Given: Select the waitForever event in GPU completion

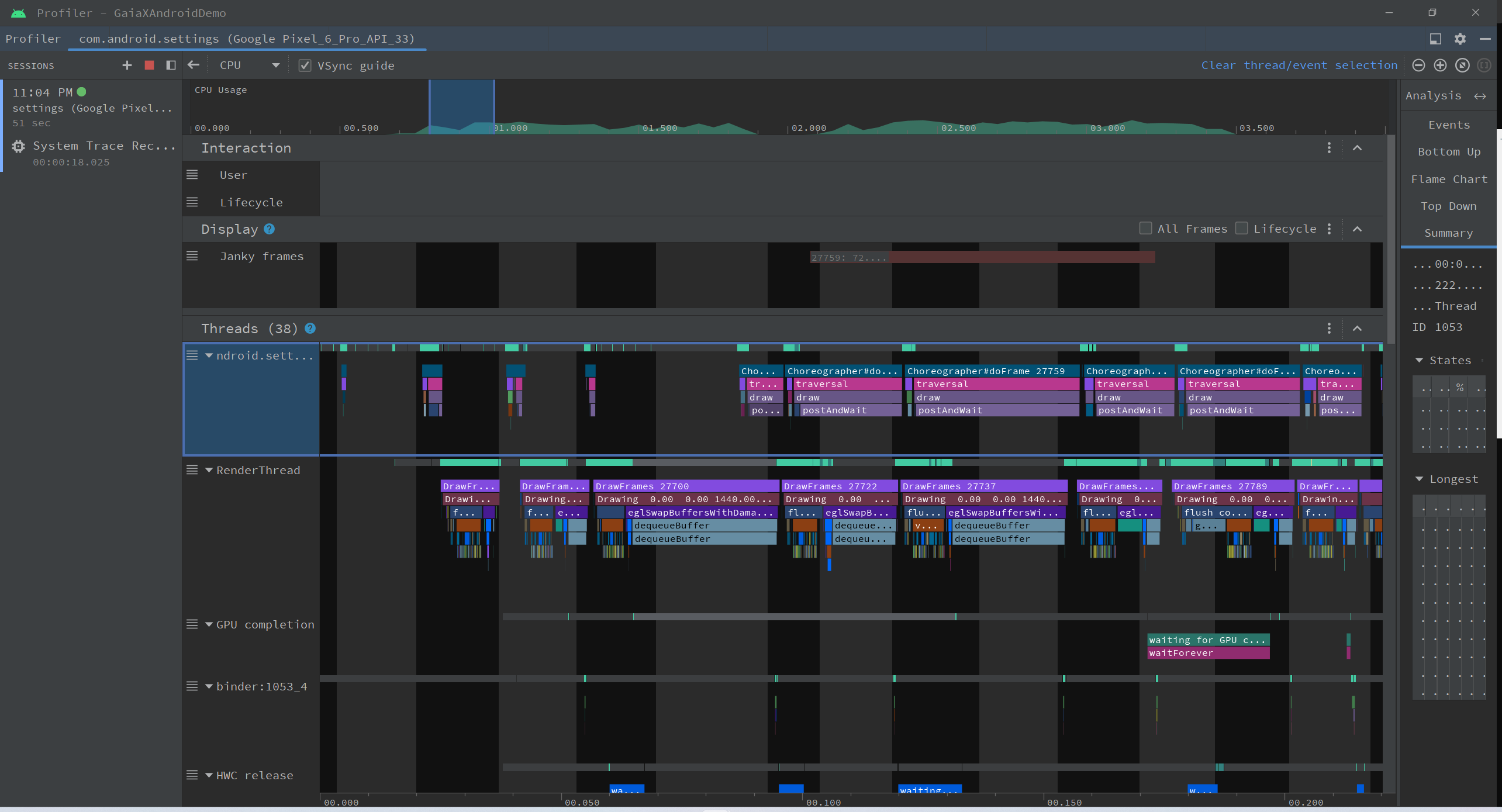Looking at the screenshot, I should (x=1208, y=653).
